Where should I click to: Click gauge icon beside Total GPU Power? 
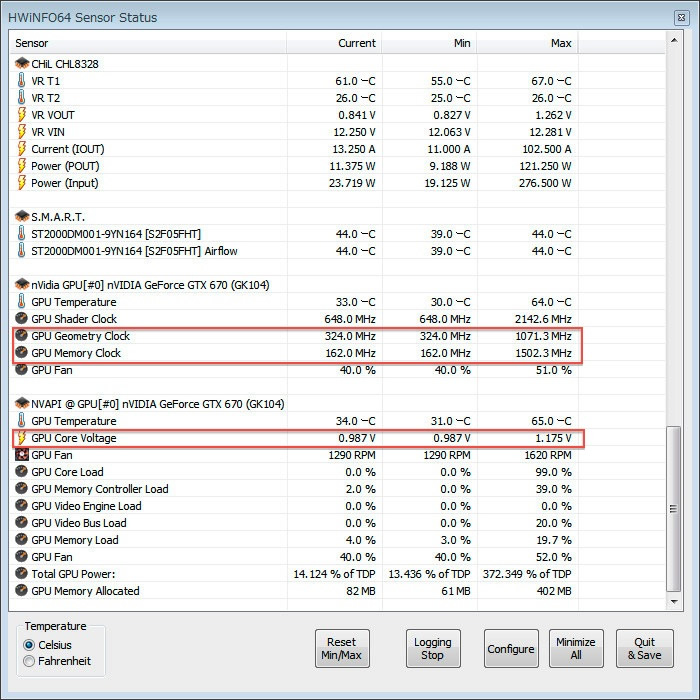coord(21,573)
